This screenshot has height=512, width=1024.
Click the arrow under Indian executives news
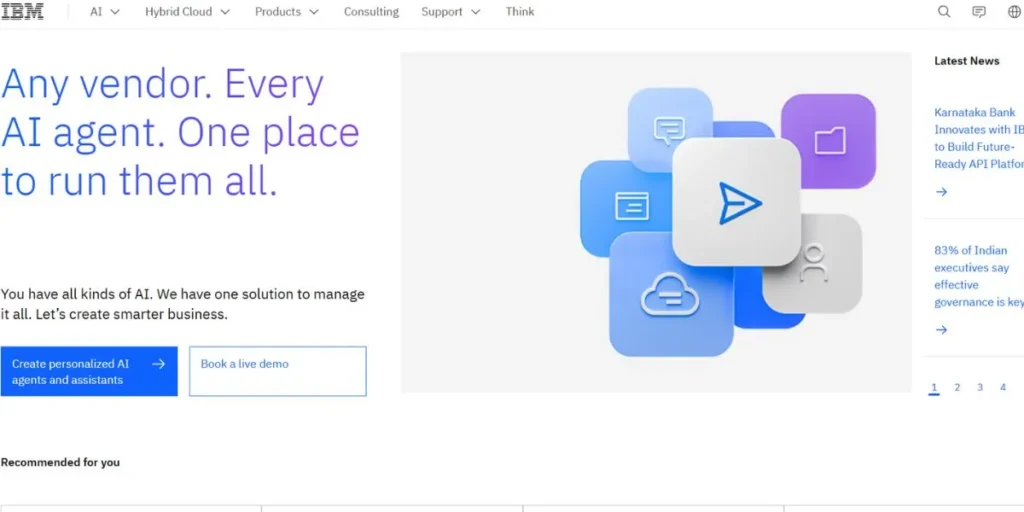pyautogui.click(x=941, y=330)
